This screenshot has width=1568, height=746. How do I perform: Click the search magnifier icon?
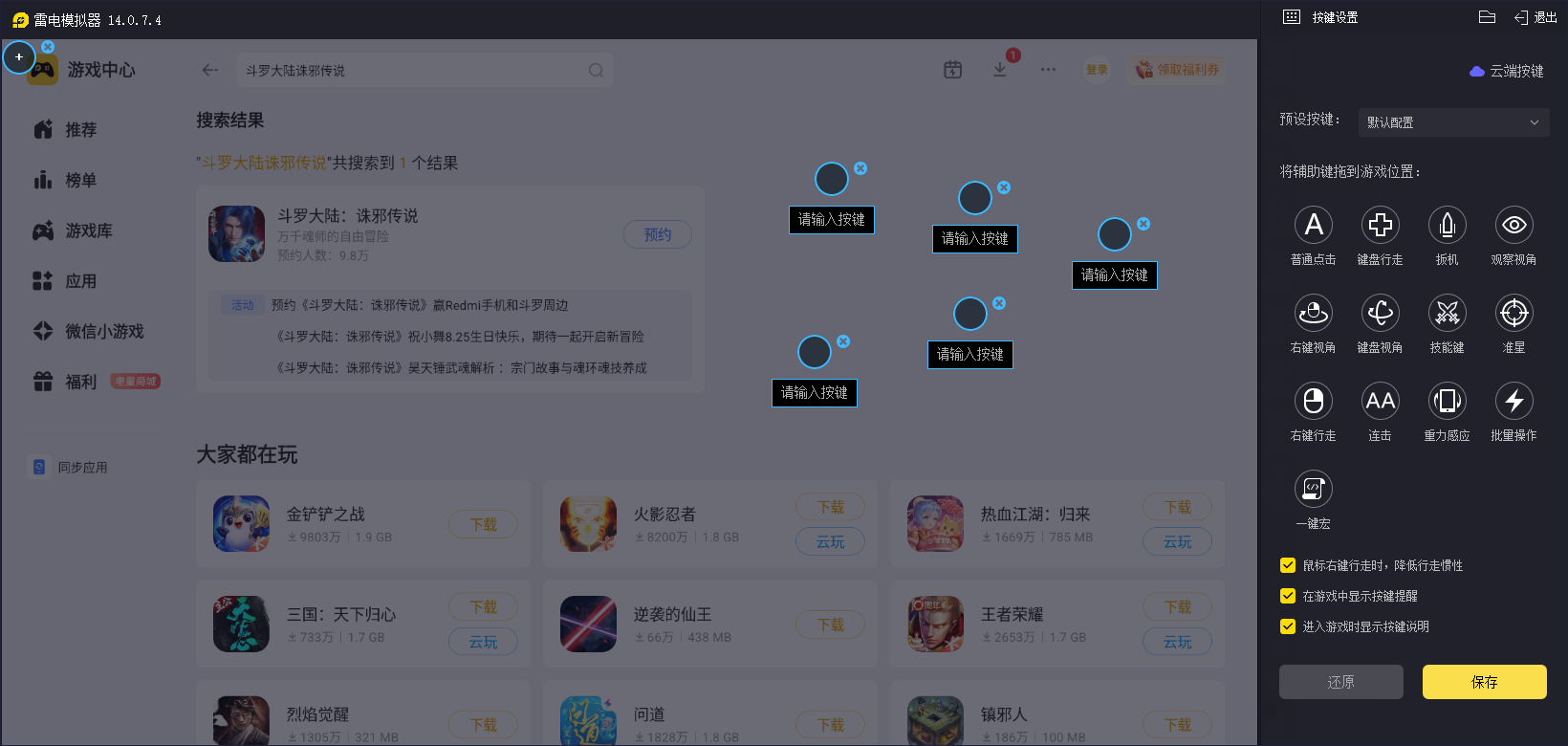[x=596, y=70]
